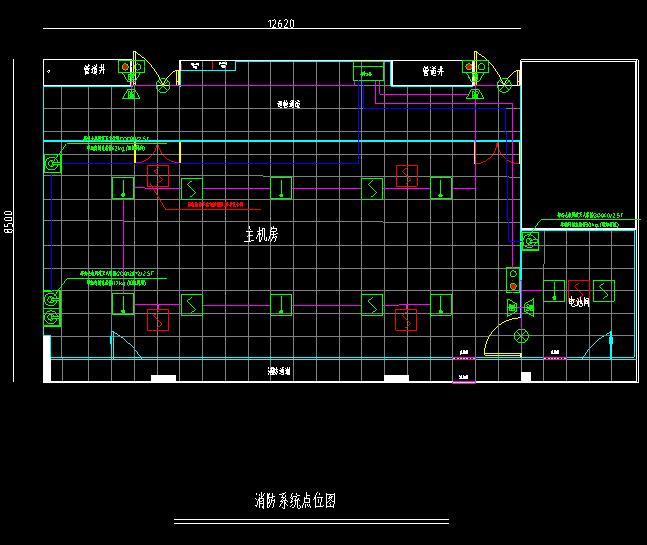The image size is (647, 545).
Task: Select the top-left 管道井 label
Action: tap(96, 72)
